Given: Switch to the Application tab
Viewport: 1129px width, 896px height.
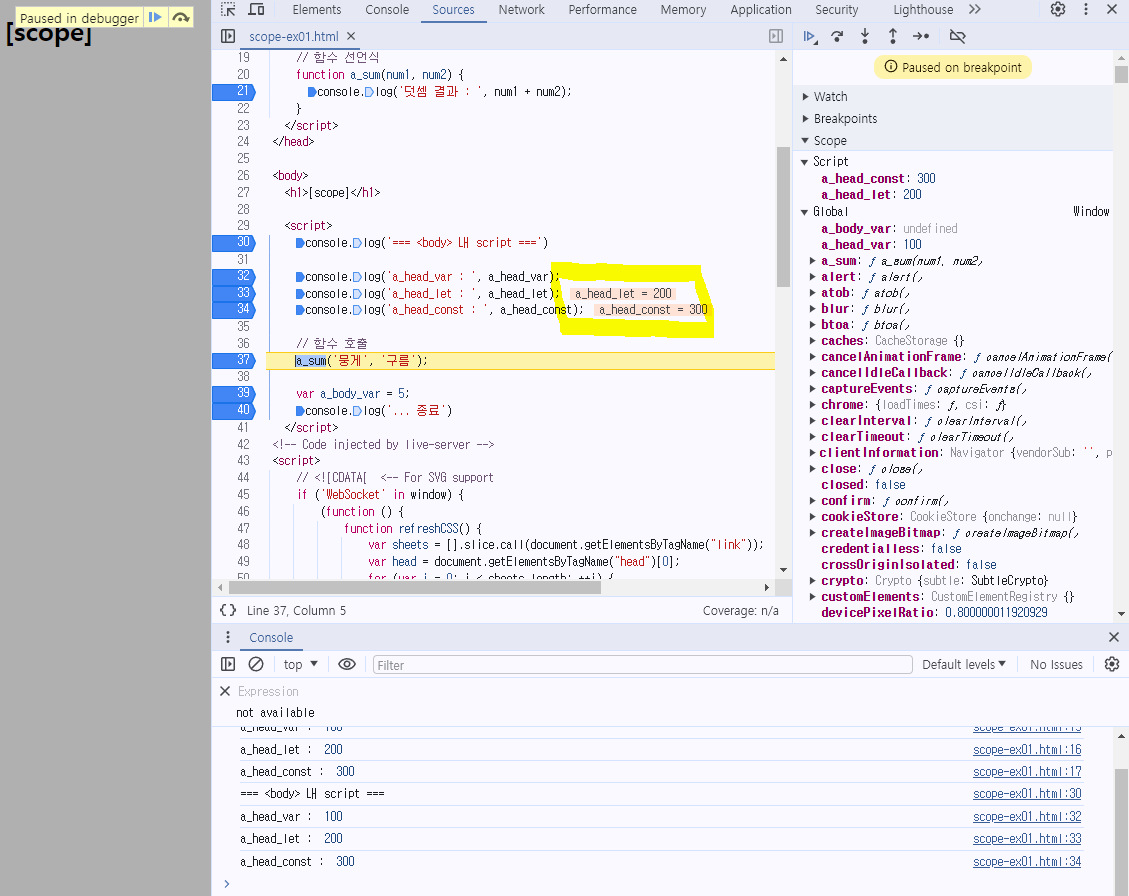Looking at the screenshot, I should click(x=761, y=10).
